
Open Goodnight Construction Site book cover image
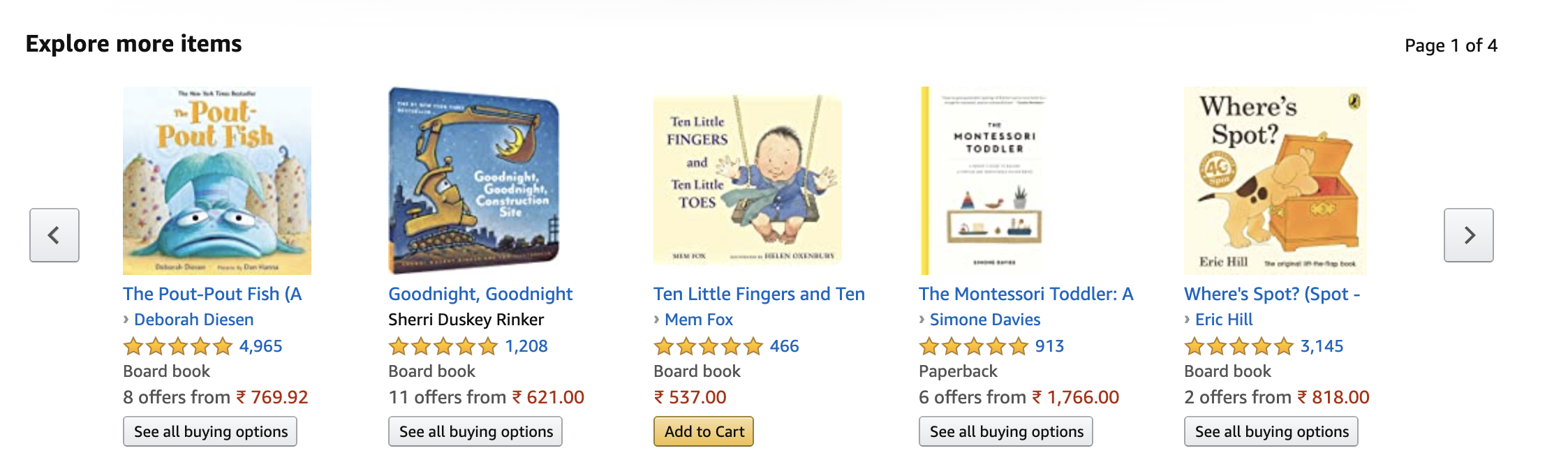[475, 181]
